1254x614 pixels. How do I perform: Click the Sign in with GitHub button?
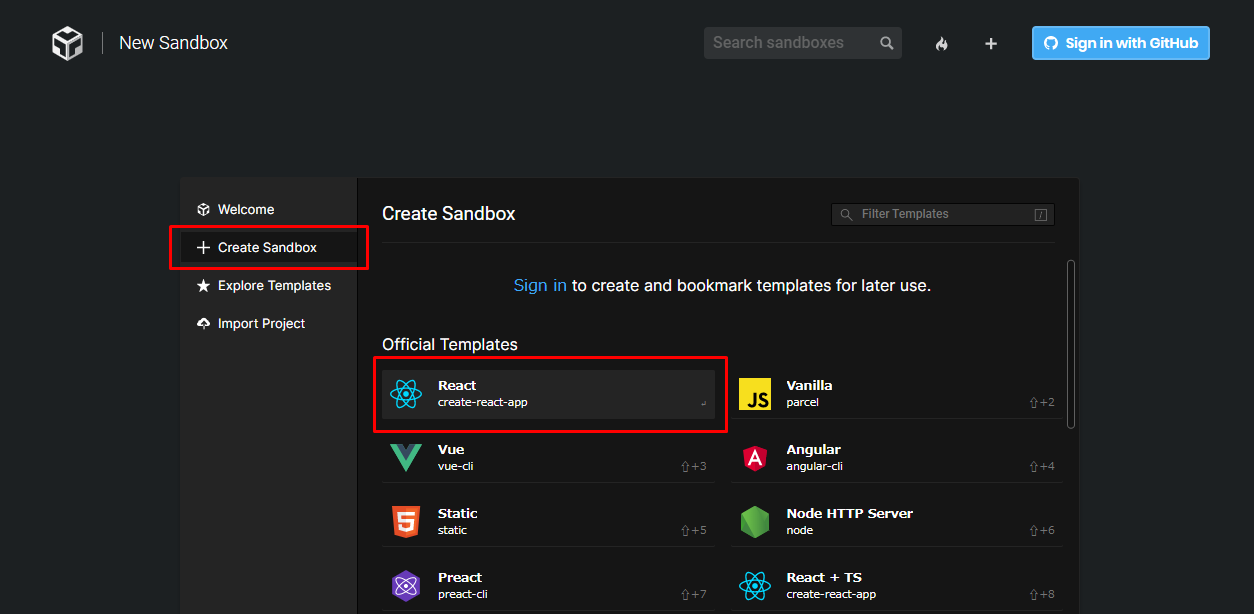point(1119,42)
